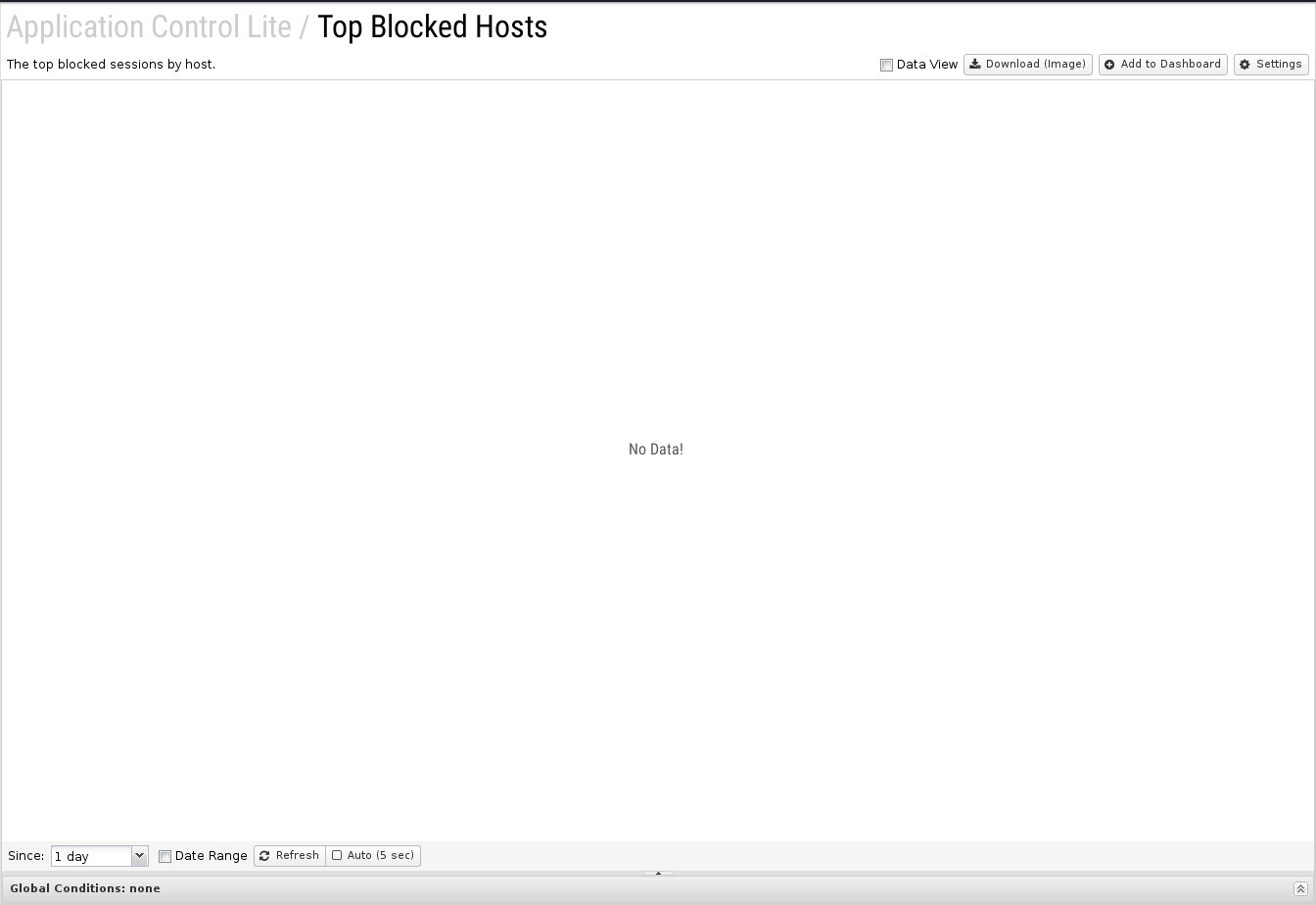Select the Top Blocked Hosts heading
The image size is (1316, 905).
coord(432,27)
